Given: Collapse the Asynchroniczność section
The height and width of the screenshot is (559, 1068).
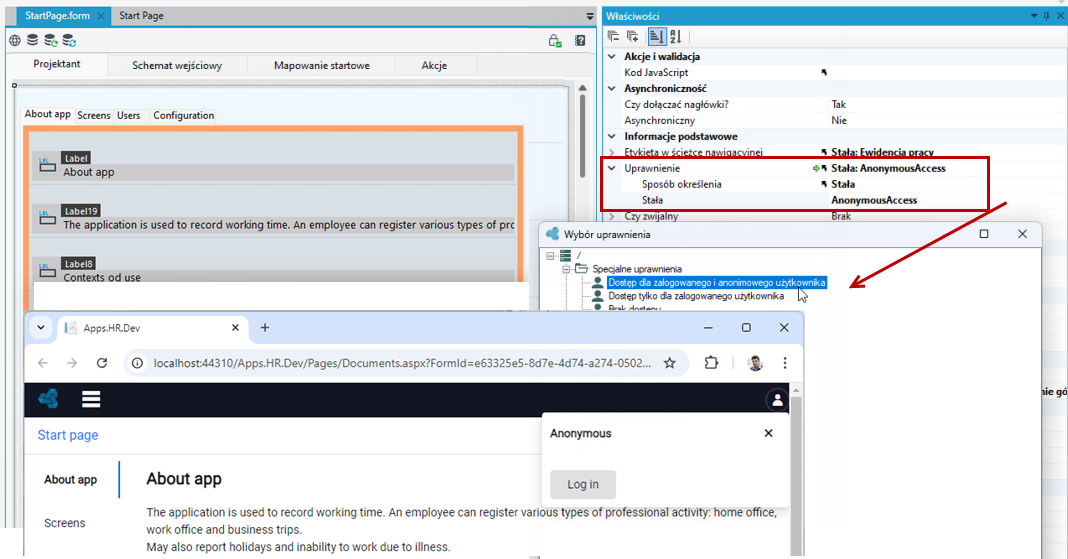Looking at the screenshot, I should [x=612, y=89].
